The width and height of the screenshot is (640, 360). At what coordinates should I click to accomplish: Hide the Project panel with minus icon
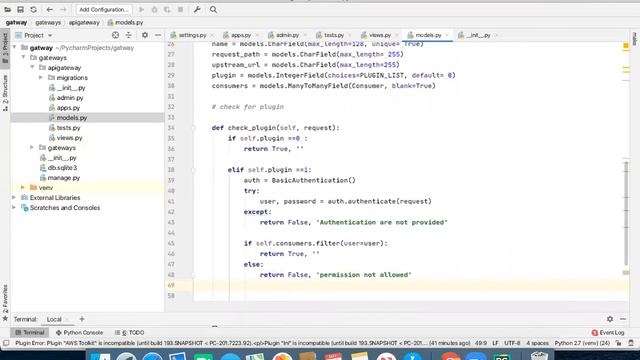coord(158,36)
